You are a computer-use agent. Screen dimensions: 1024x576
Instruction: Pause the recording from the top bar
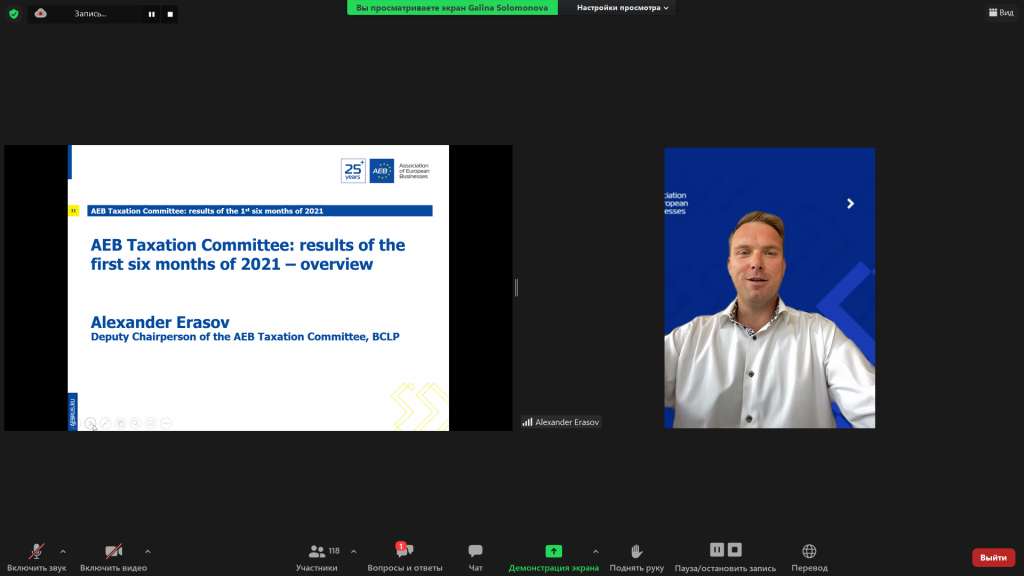pos(152,14)
